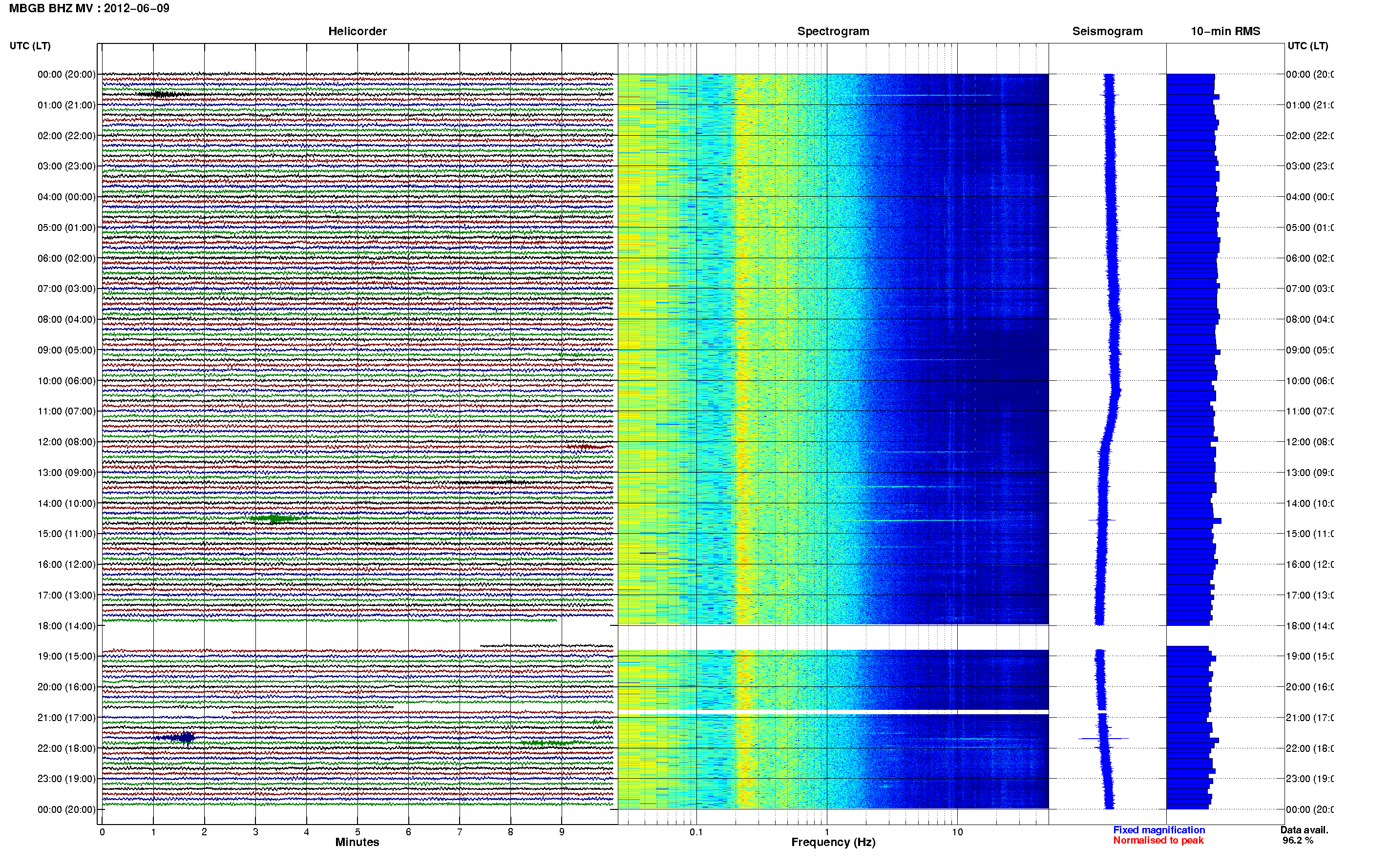1389x868 pixels.
Task: Click the '21:00 (17:00)' left time label
Action: [66, 718]
